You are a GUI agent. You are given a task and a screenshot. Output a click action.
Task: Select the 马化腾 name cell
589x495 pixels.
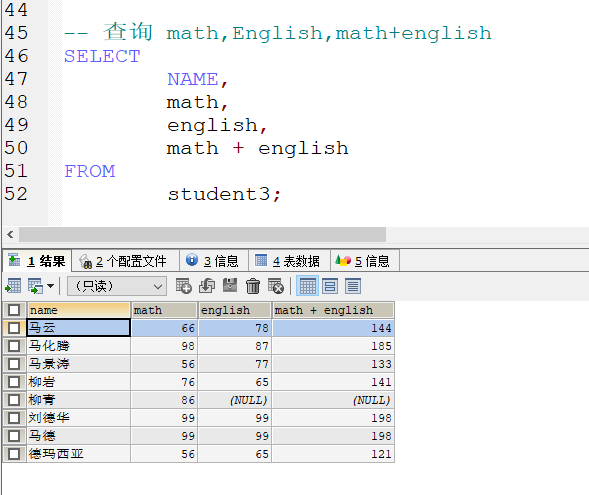coord(79,346)
